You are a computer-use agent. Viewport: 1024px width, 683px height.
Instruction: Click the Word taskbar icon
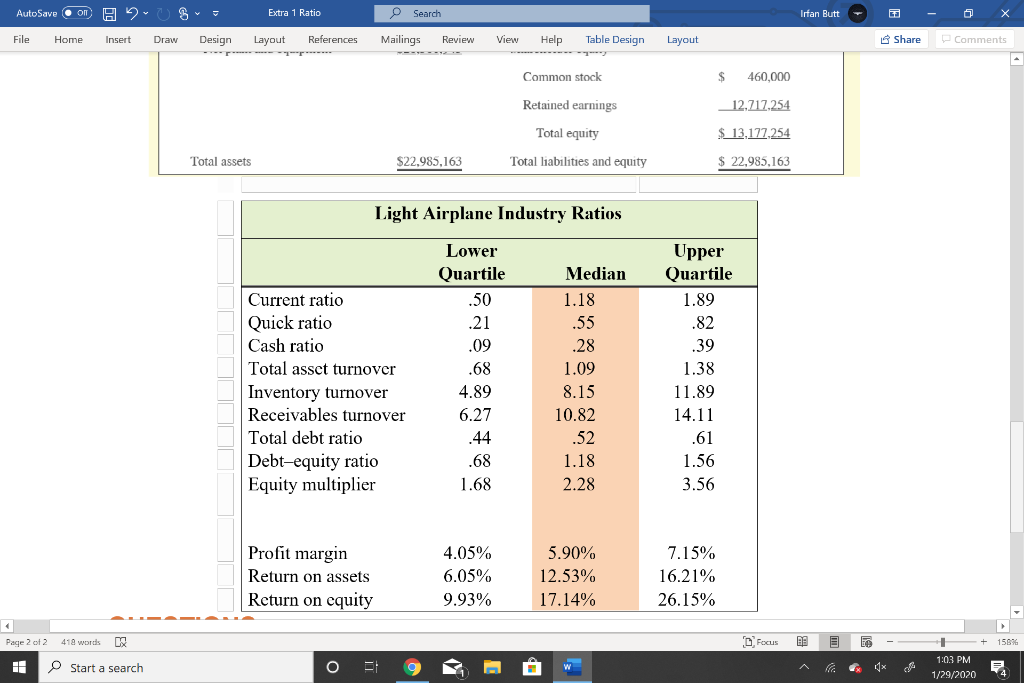click(571, 667)
